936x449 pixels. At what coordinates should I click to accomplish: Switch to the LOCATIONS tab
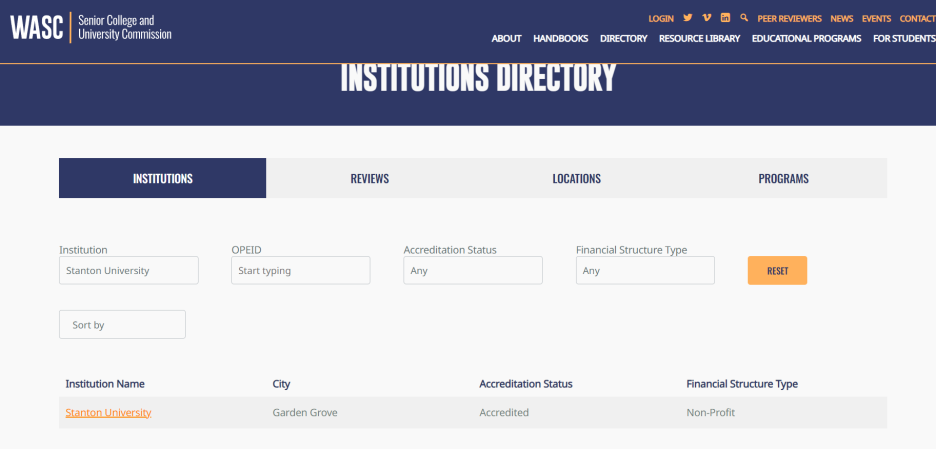pyautogui.click(x=577, y=178)
